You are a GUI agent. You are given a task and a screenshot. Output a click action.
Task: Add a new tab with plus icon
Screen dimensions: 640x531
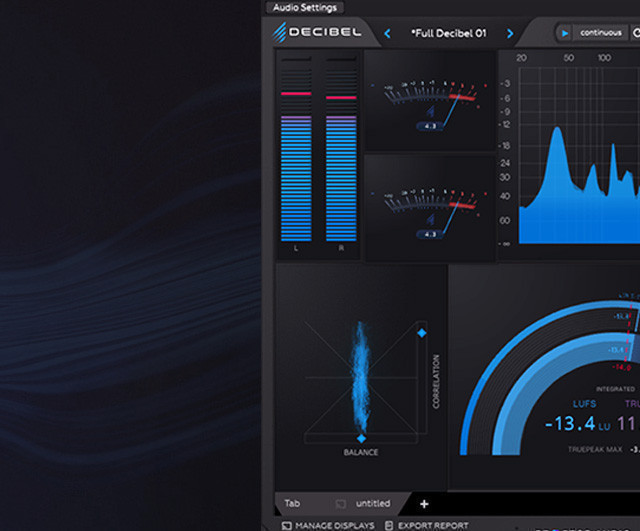click(x=424, y=504)
